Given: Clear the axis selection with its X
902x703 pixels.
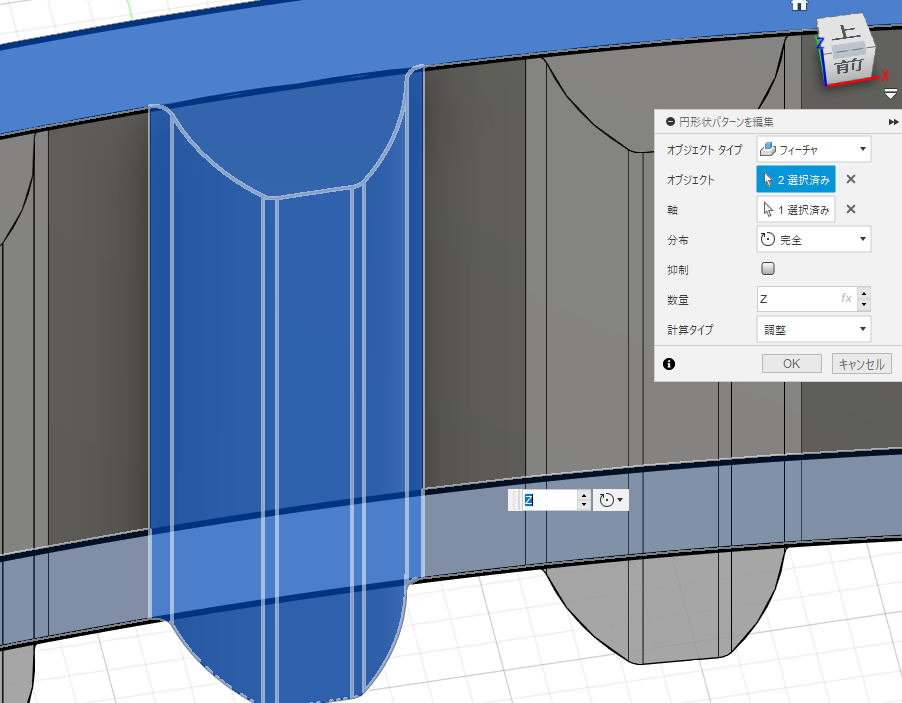Looking at the screenshot, I should pos(851,210).
